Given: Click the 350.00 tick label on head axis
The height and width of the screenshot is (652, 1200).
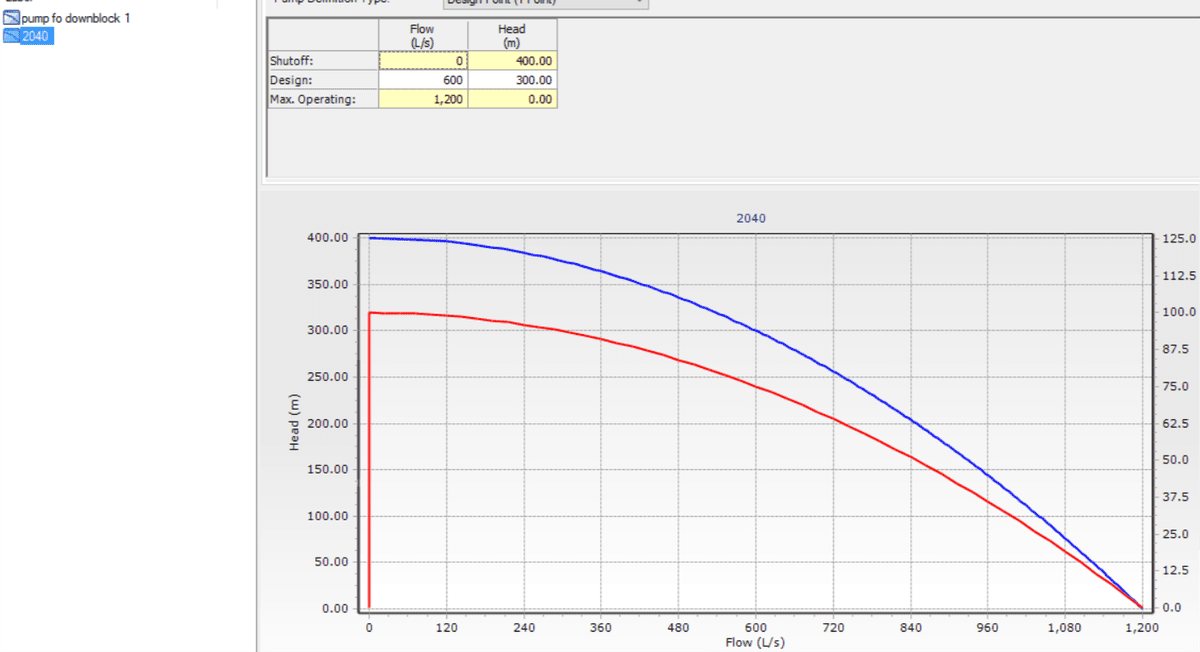Looking at the screenshot, I should click(327, 284).
